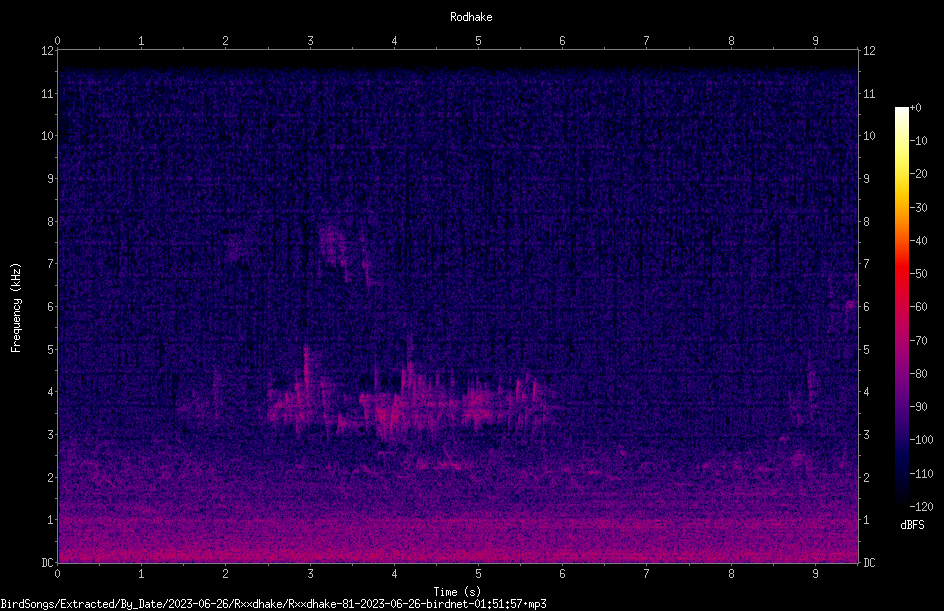Click the "6" tick on the bottom time axis

562,574
